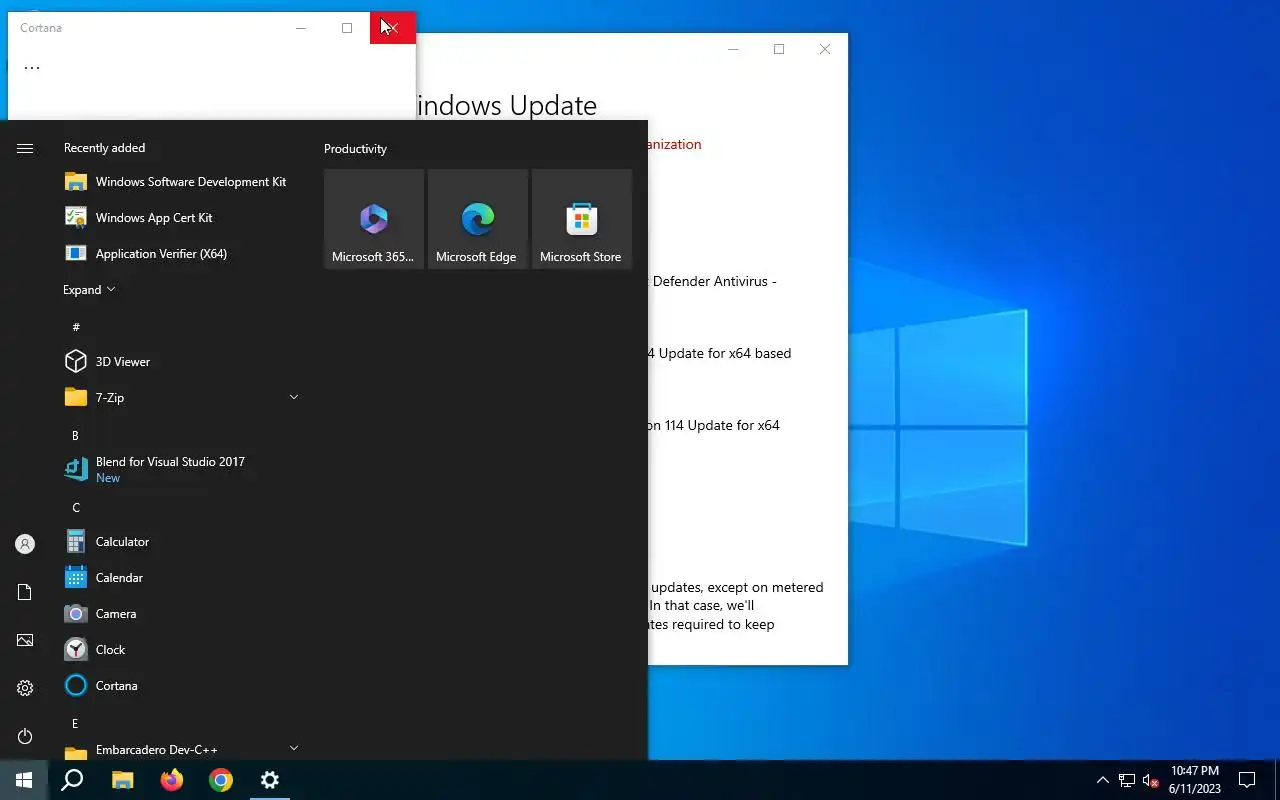
Task: Open Application Verifier (X64)
Action: click(180, 254)
